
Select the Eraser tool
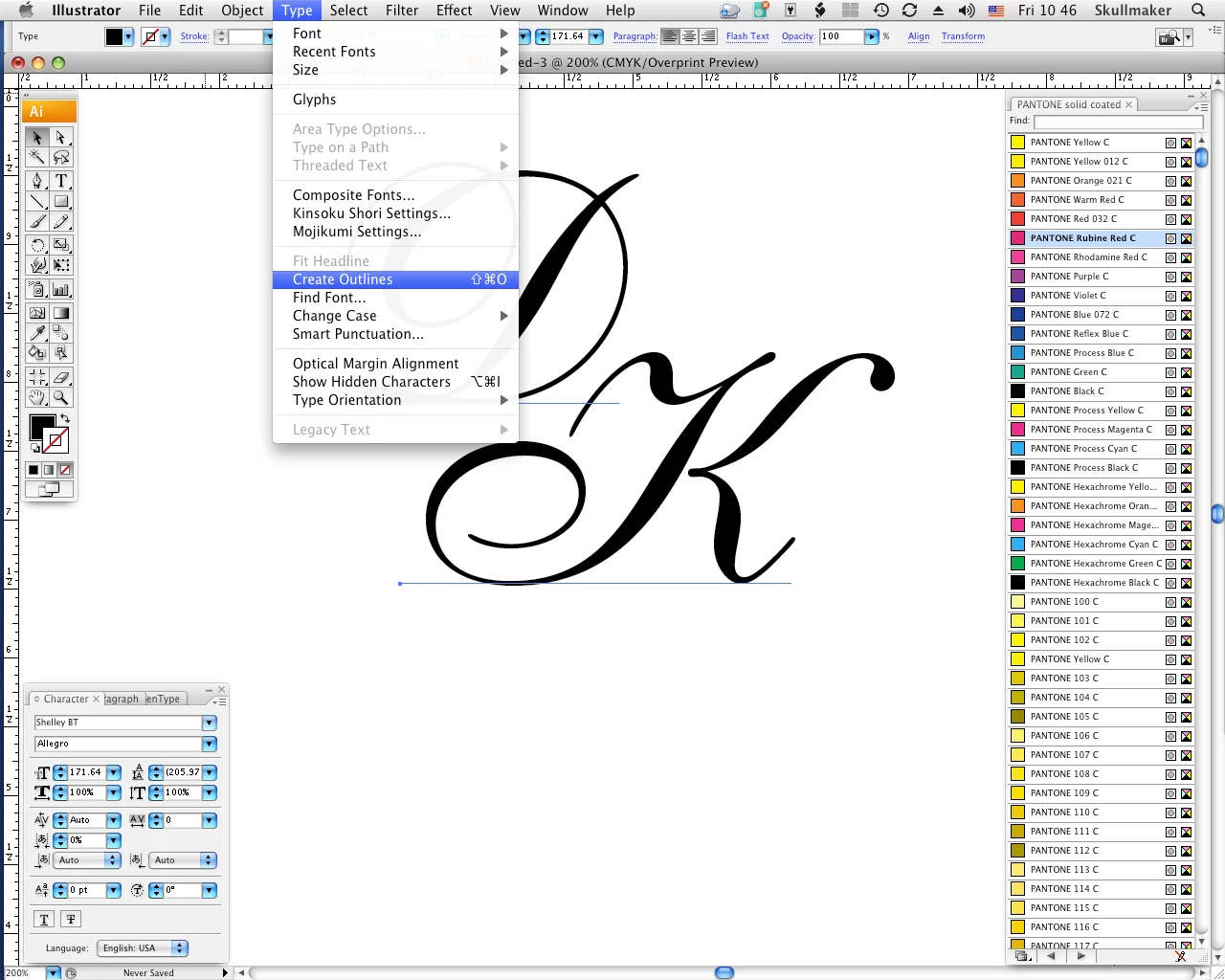[61, 377]
